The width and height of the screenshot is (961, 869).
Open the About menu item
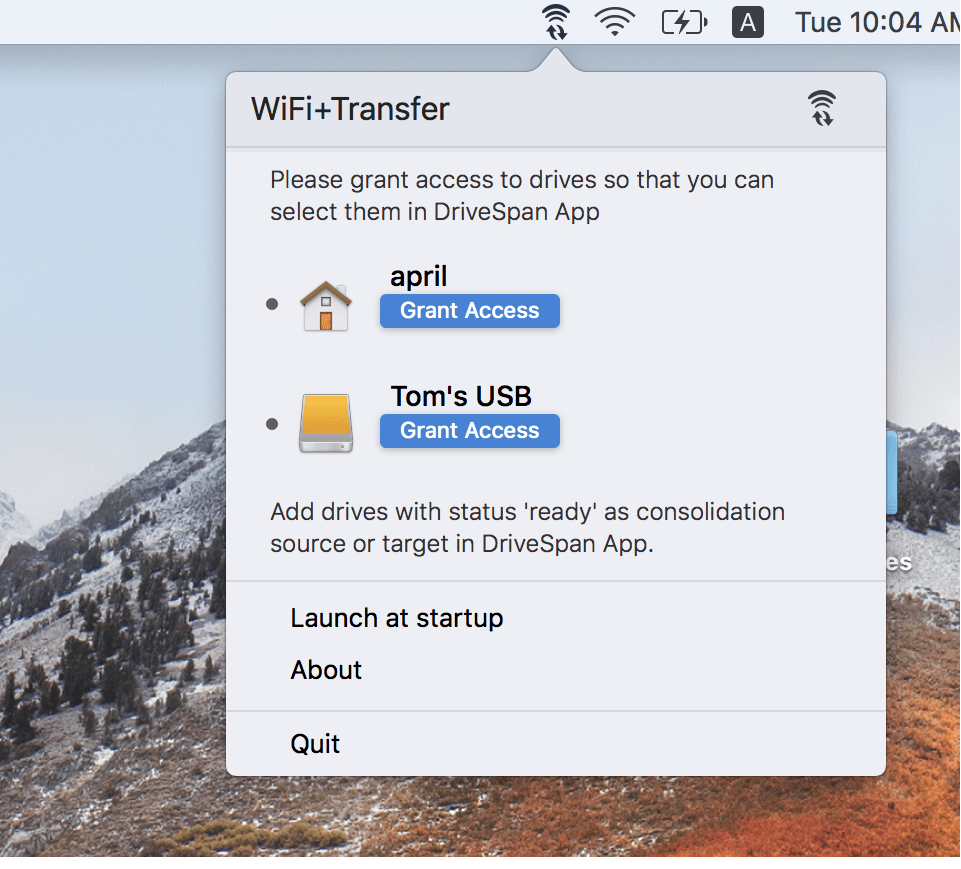326,670
